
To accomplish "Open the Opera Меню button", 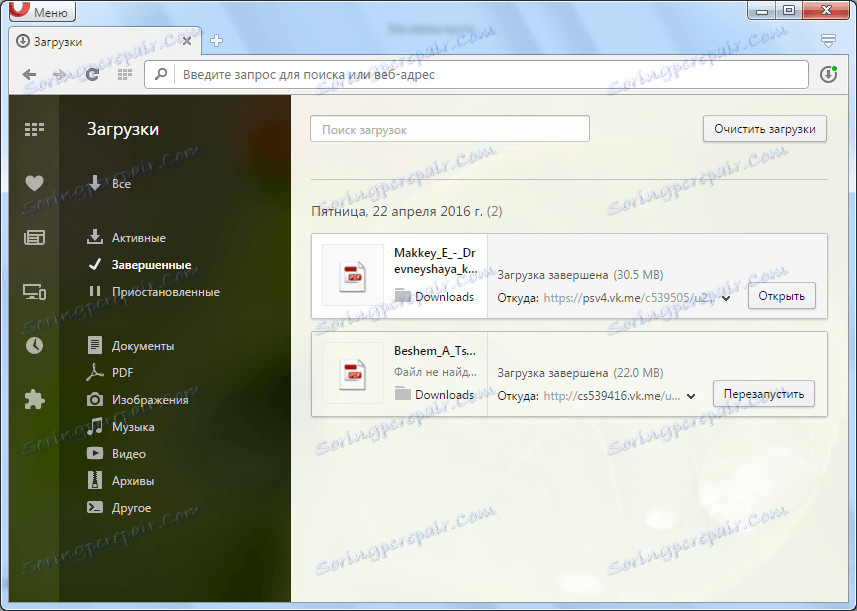I will (42, 11).
